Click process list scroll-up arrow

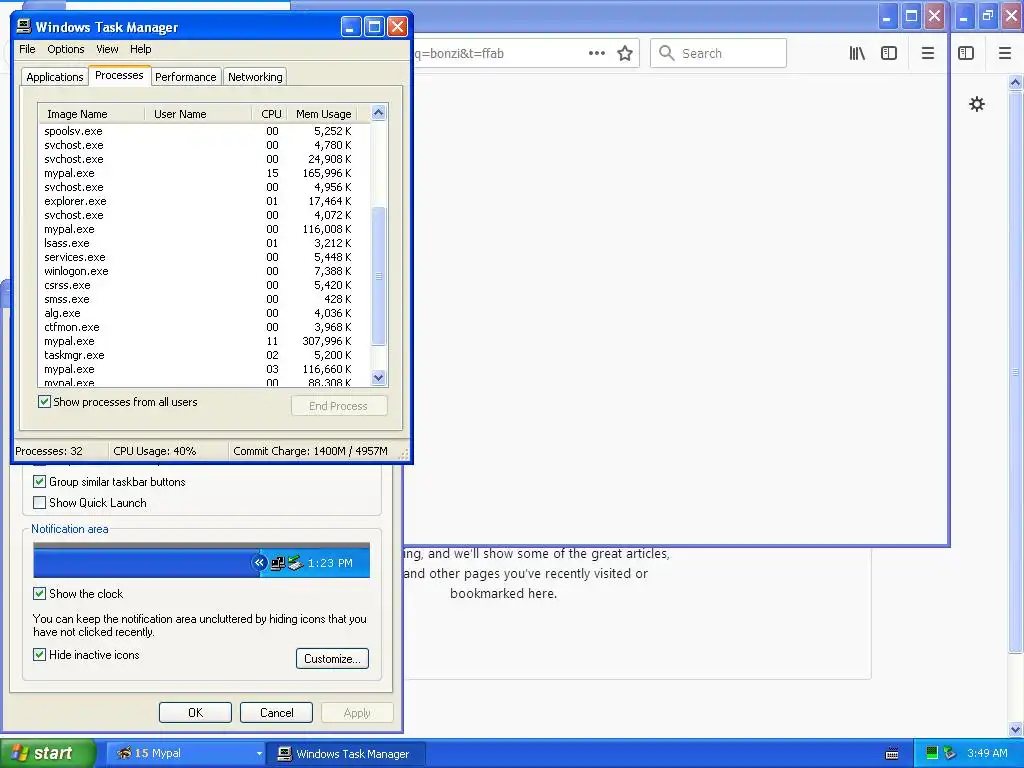click(x=378, y=113)
